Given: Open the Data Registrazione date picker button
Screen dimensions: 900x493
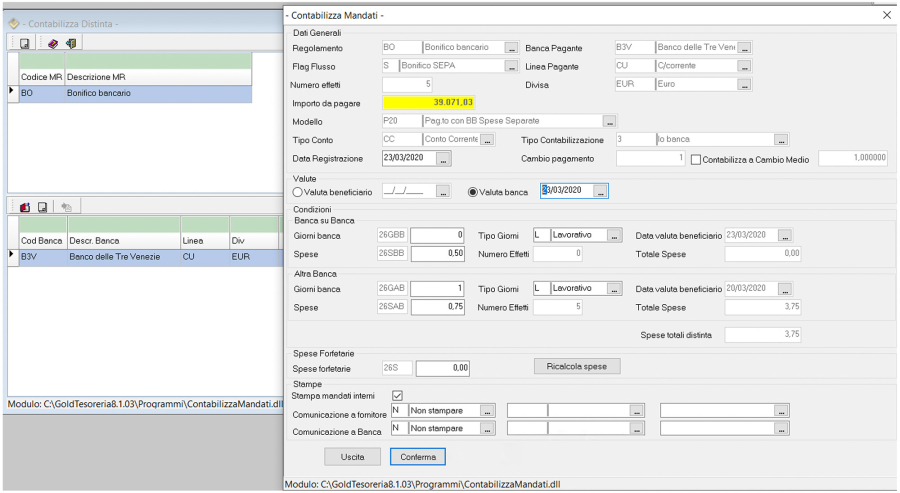Looking at the screenshot, I should [x=444, y=159].
